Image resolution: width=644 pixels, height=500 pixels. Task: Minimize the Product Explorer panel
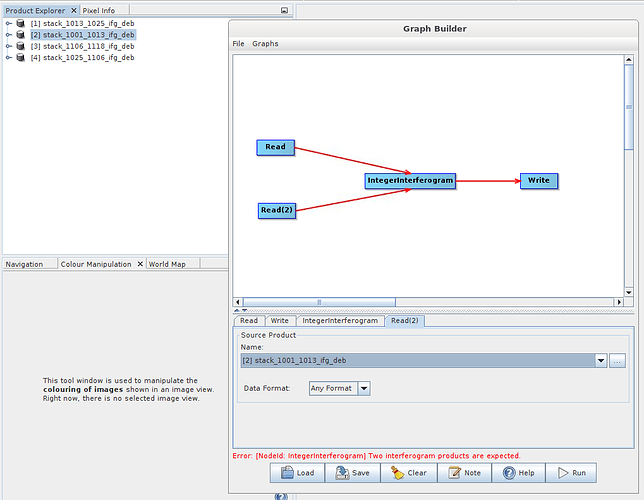[x=284, y=10]
